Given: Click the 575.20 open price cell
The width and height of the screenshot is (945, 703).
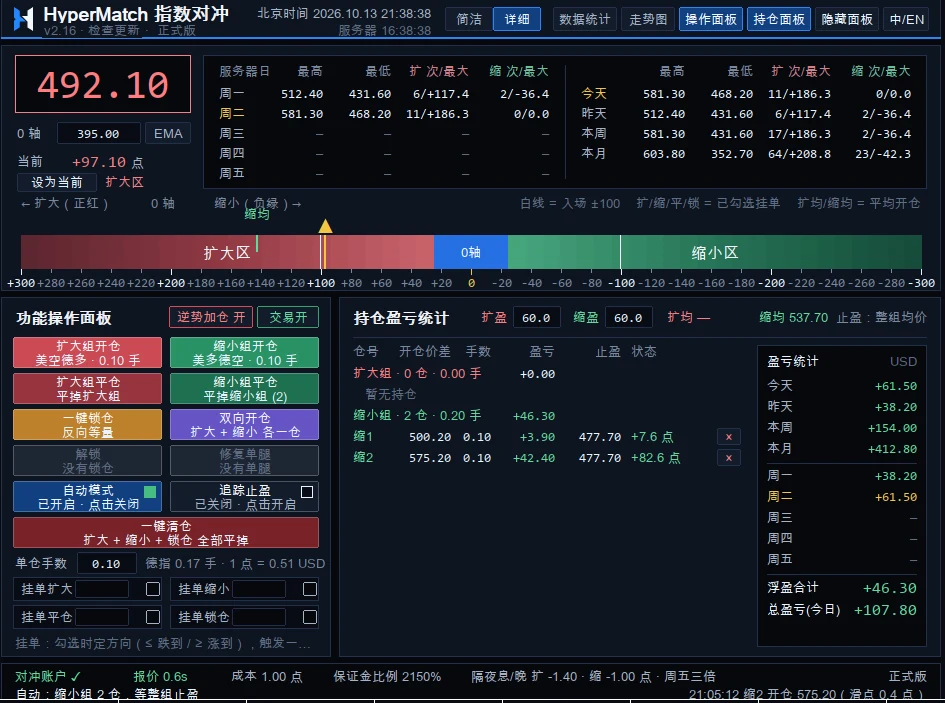Looking at the screenshot, I should pos(430,458).
